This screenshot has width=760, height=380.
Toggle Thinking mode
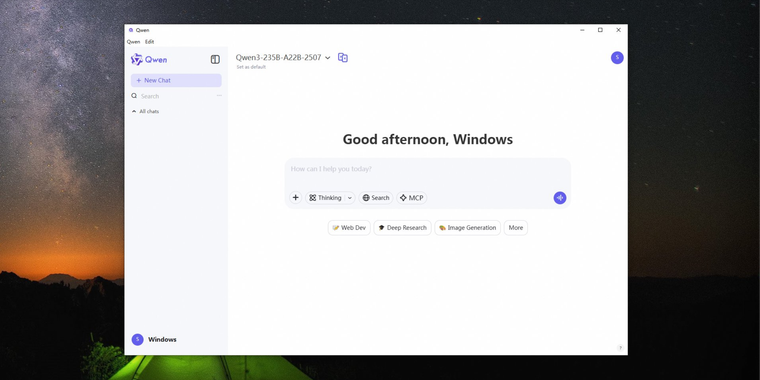click(325, 198)
